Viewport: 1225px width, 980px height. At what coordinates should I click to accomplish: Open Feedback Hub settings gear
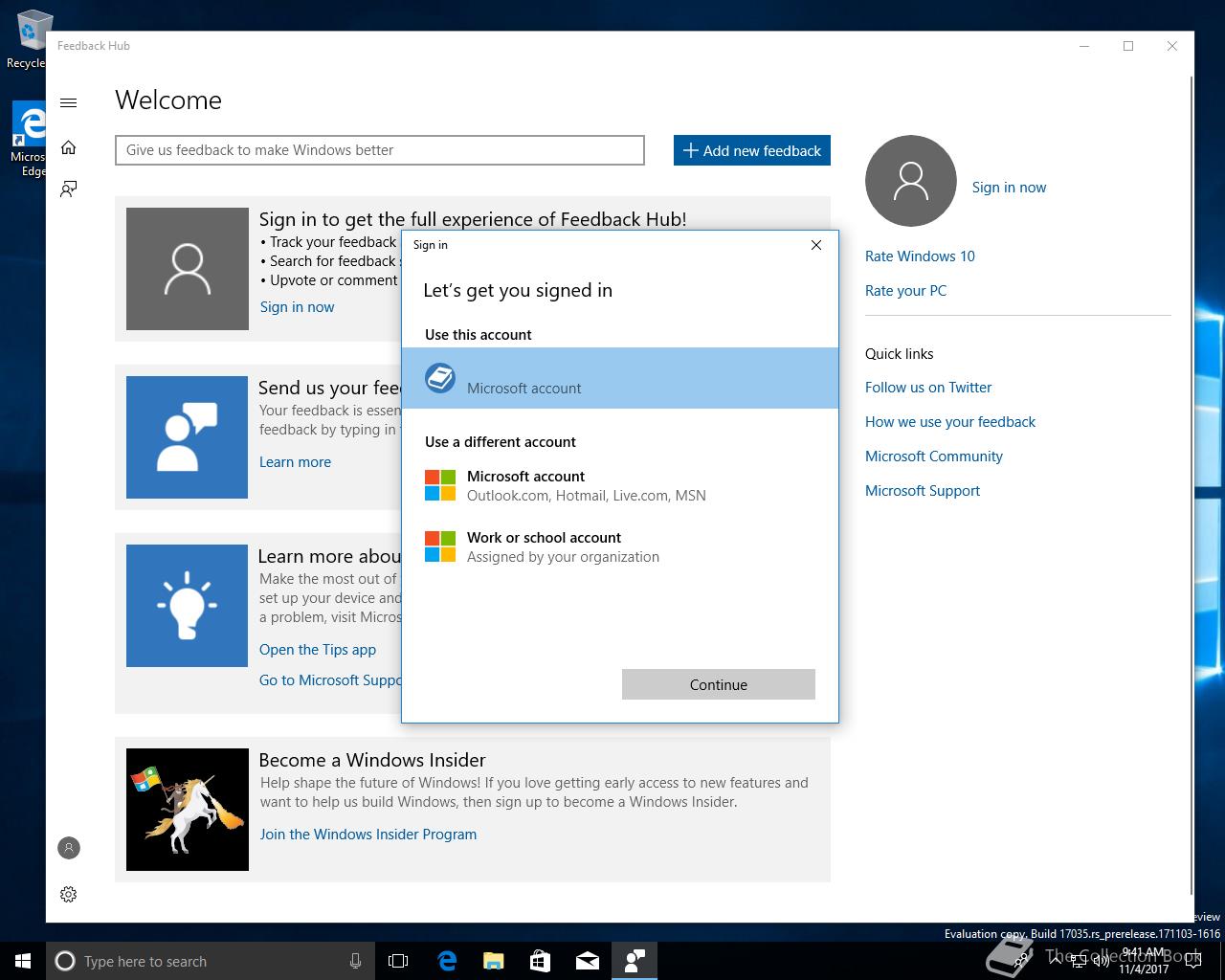(68, 894)
